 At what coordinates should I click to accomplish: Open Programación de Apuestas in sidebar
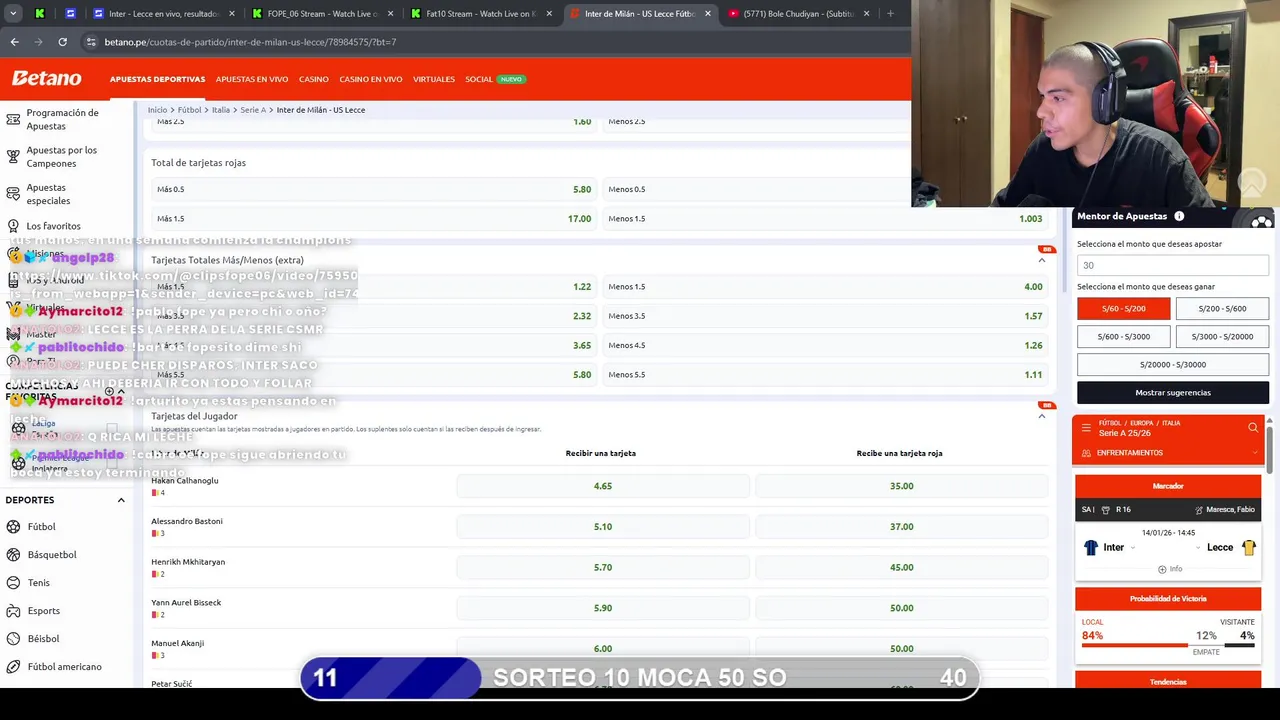pos(62,119)
